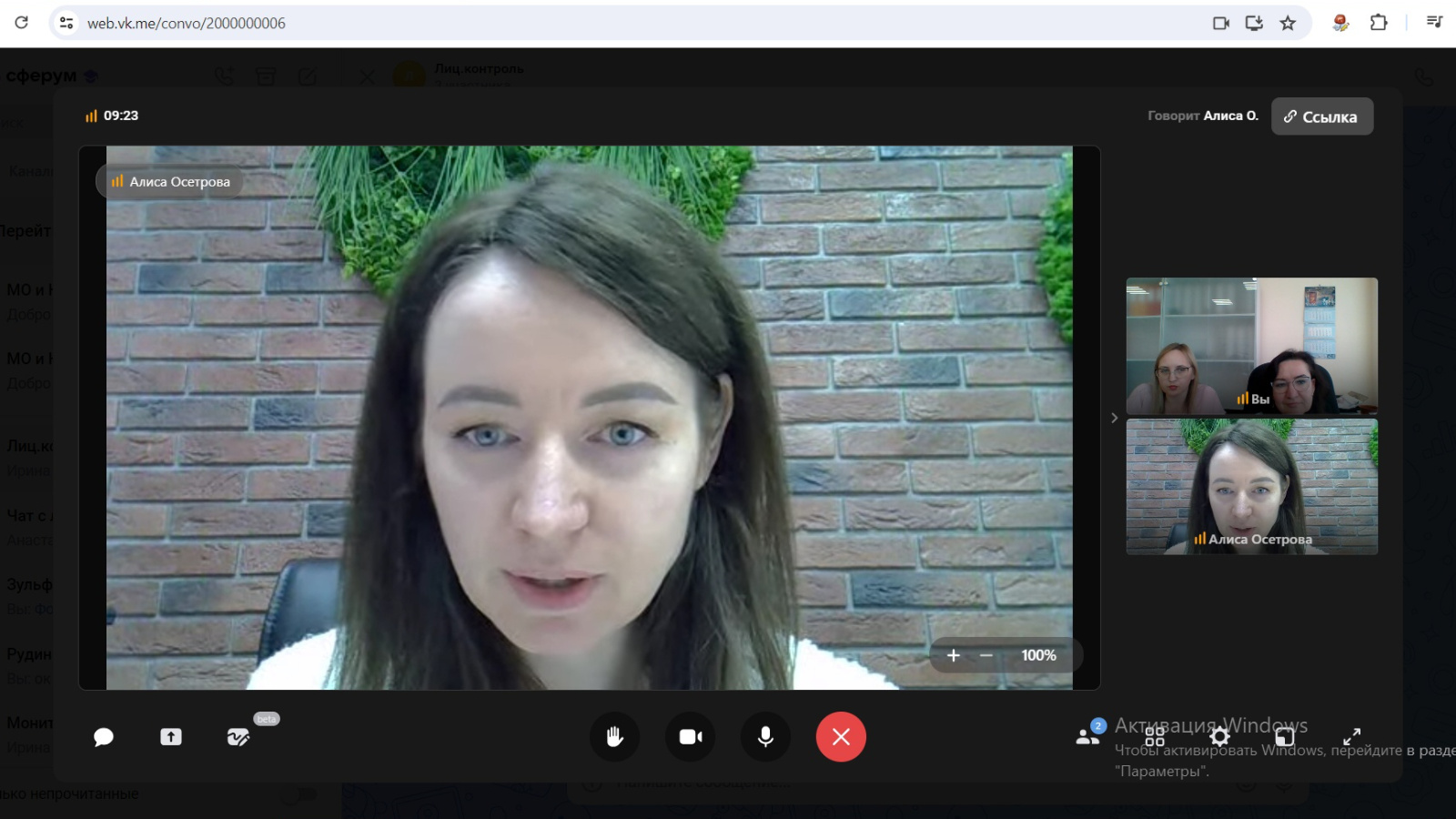Click the Алиса Осетрова name label on main video
The width and height of the screenshot is (1456, 819).
pyautogui.click(x=170, y=181)
